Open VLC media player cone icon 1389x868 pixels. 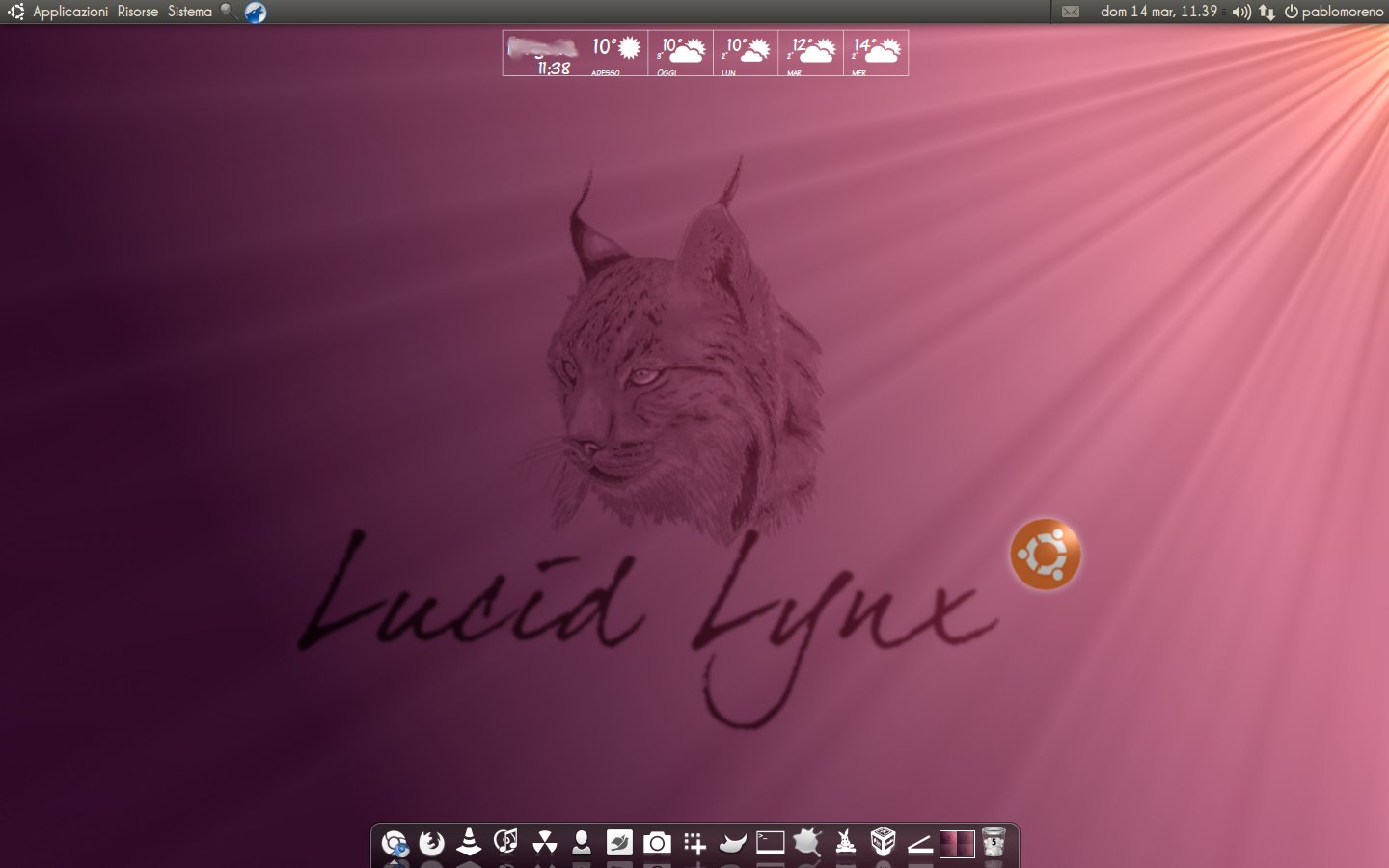(469, 842)
